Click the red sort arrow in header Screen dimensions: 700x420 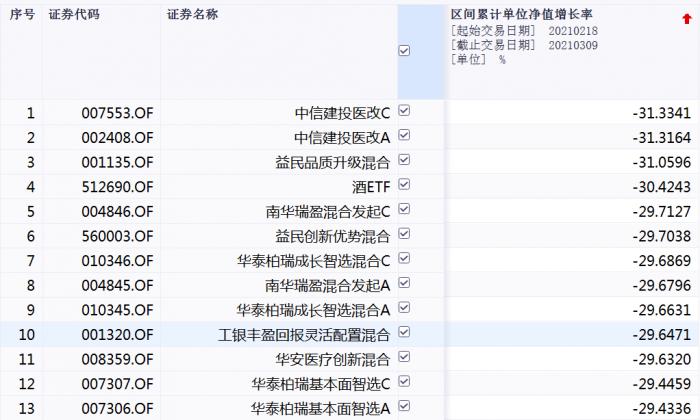pos(687,19)
